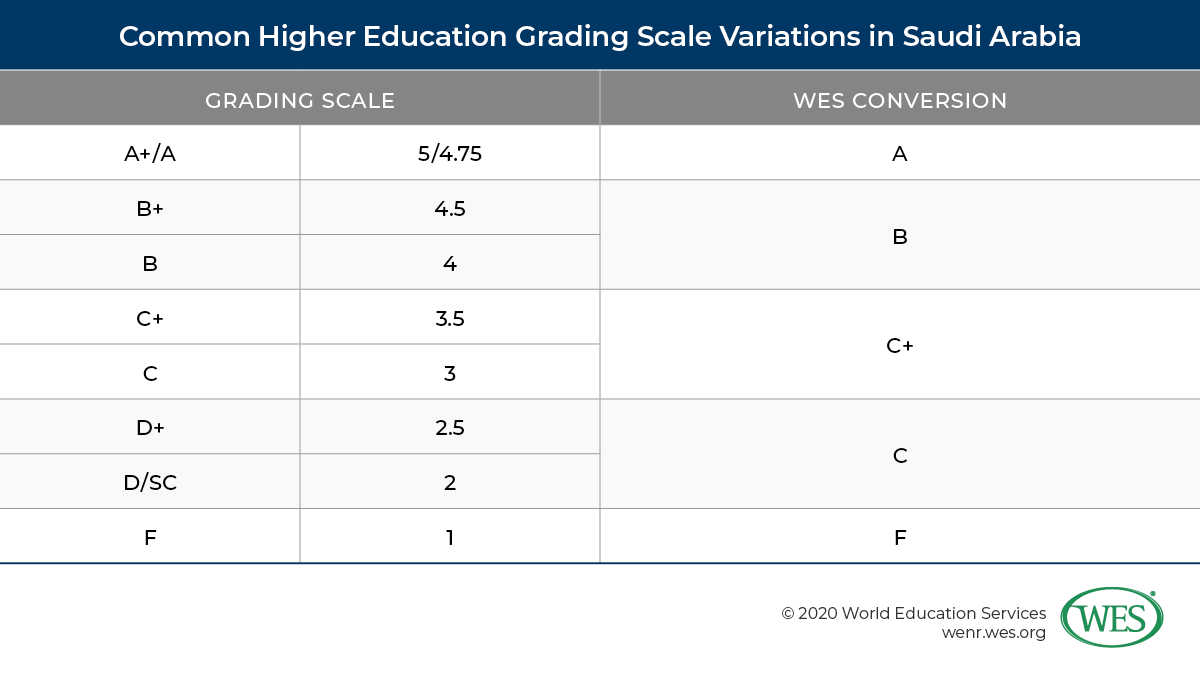Image resolution: width=1200 pixels, height=680 pixels.
Task: Select the 5/4.75 grade point cell
Action: coord(450,154)
